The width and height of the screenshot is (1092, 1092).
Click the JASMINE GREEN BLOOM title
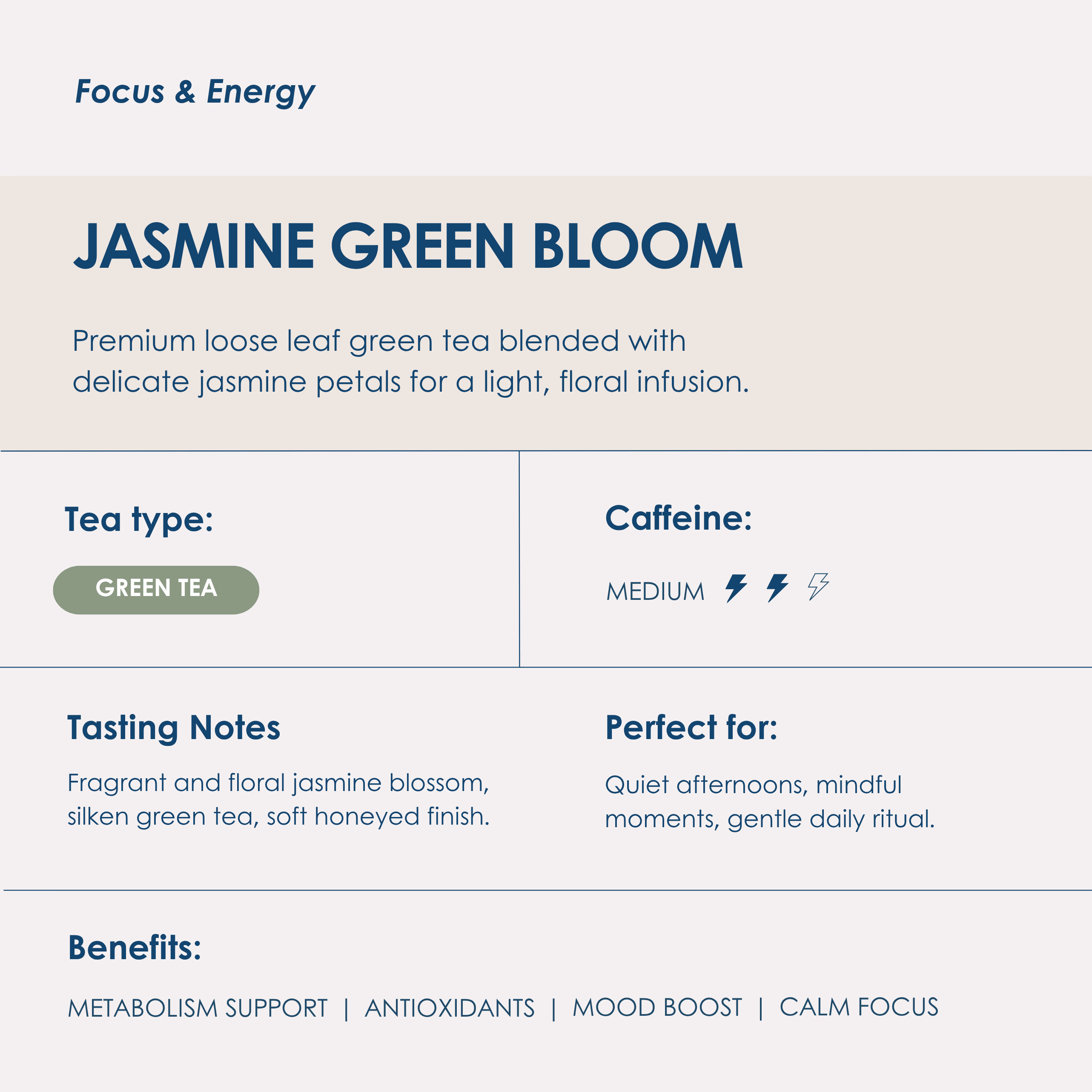[408, 246]
